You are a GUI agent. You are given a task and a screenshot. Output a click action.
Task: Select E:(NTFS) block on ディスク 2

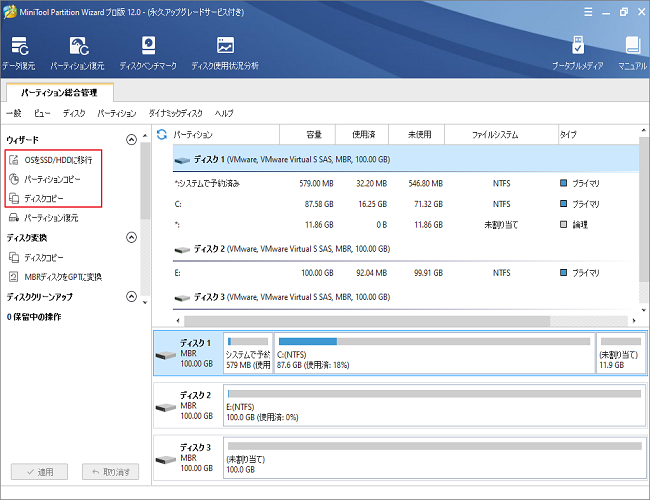[x=434, y=405]
